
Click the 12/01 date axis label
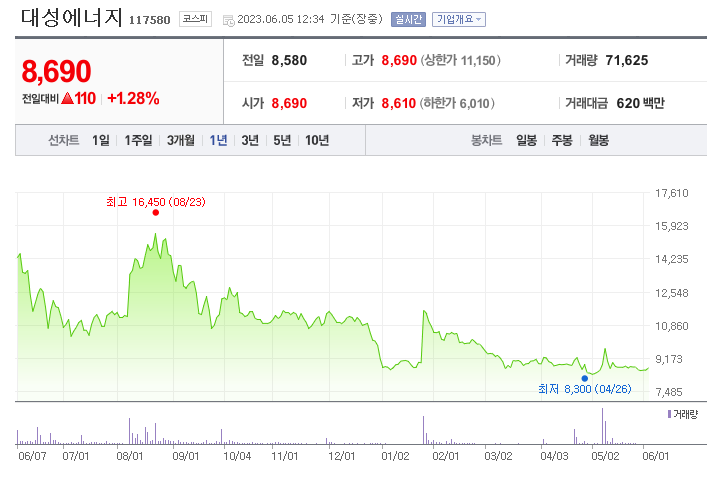[x=342, y=456]
